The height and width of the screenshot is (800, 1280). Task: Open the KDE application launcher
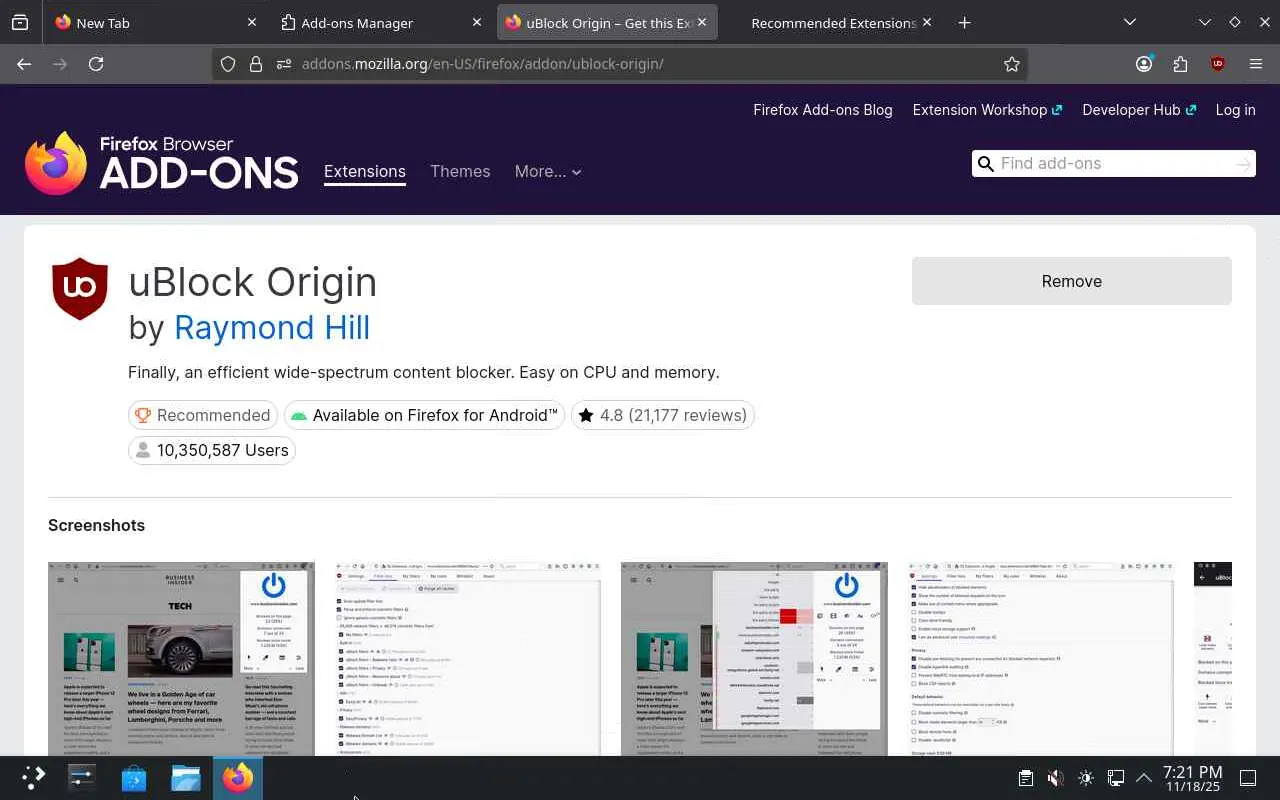pyautogui.click(x=33, y=778)
